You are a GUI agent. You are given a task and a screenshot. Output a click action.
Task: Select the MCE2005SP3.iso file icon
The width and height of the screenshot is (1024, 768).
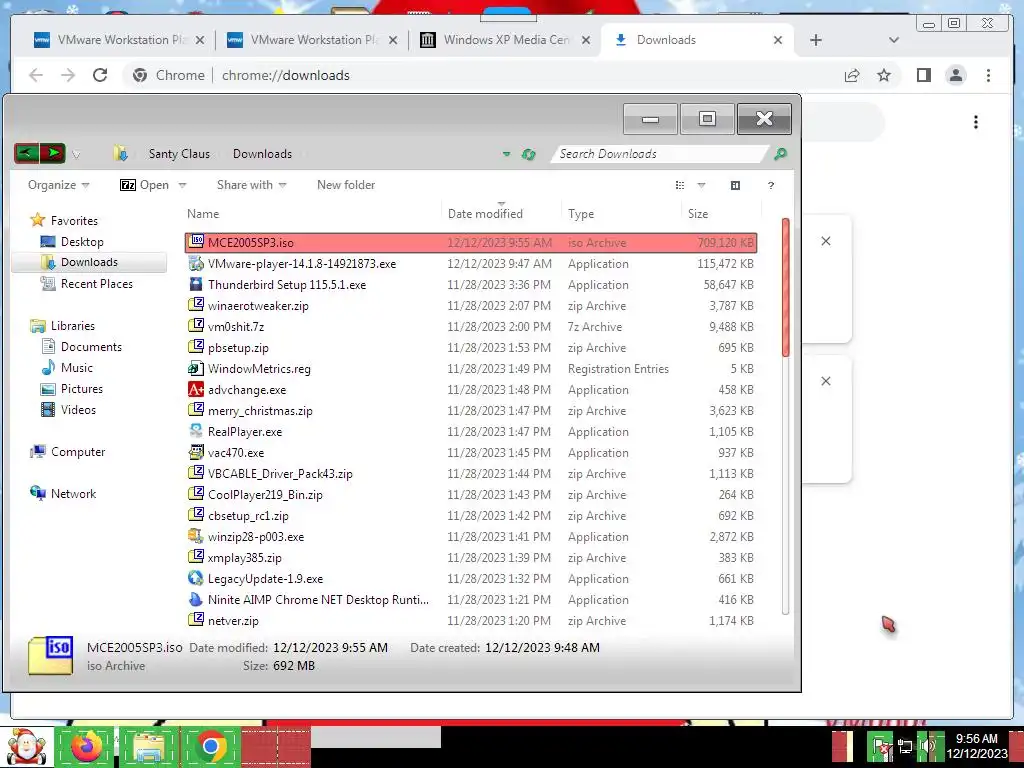[x=196, y=242]
